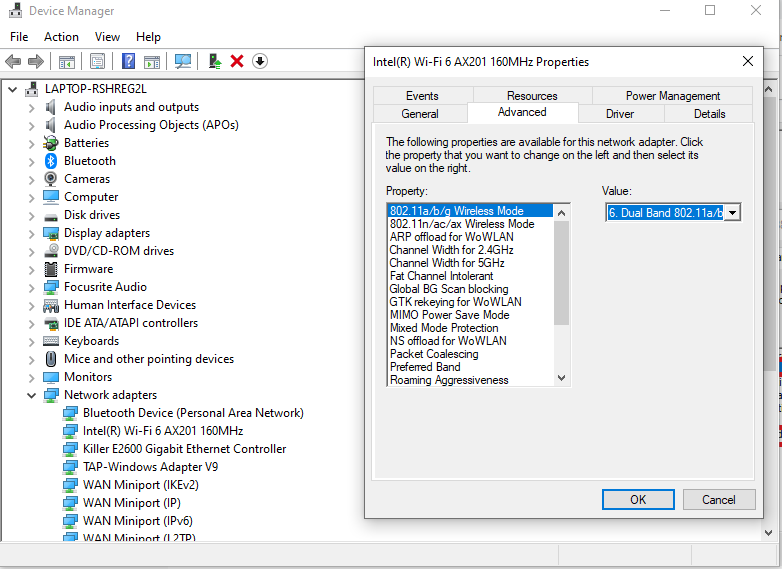The image size is (782, 569).
Task: Select Intel(R) Wi-Fi 6 AX201 160MHz device
Action: click(x=163, y=431)
